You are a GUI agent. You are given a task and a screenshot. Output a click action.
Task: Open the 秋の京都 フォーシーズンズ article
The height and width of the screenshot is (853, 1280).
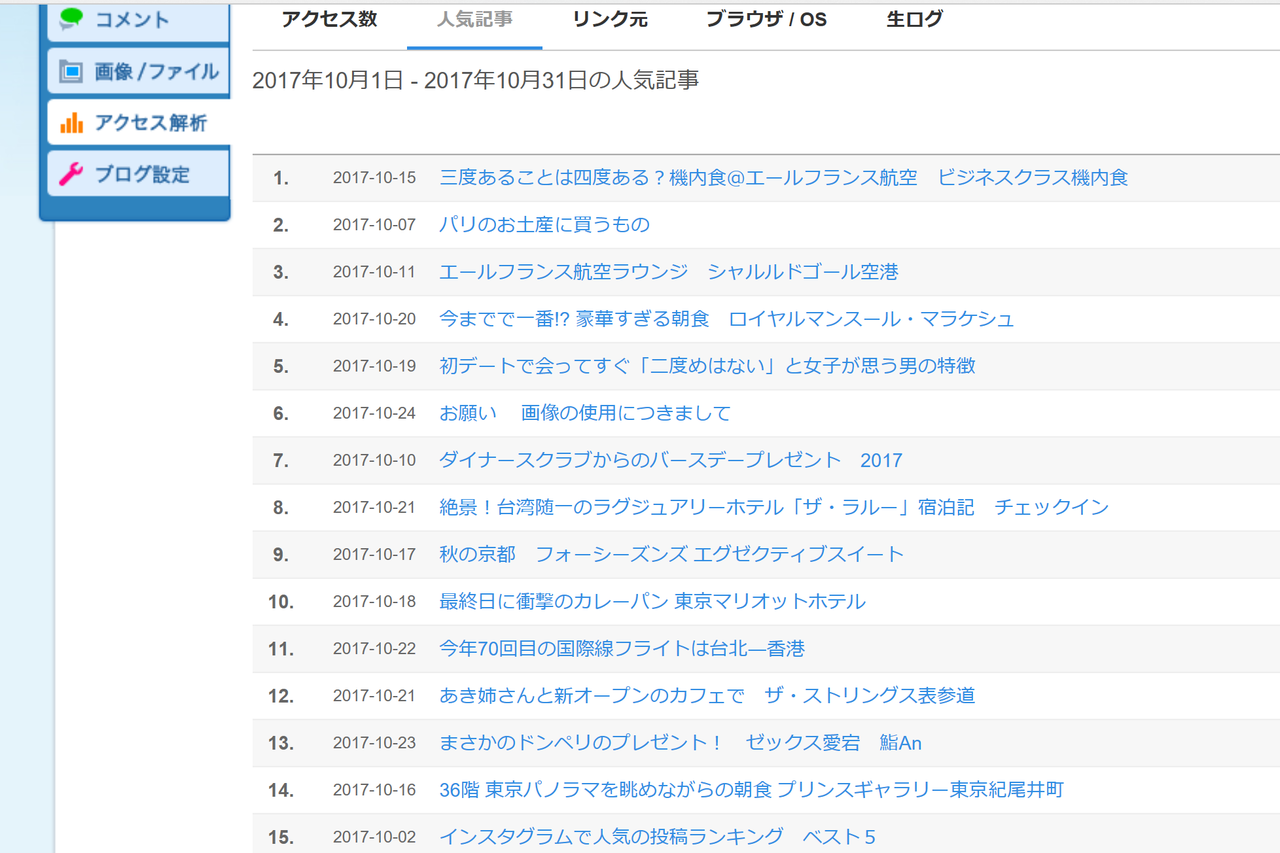(x=672, y=554)
